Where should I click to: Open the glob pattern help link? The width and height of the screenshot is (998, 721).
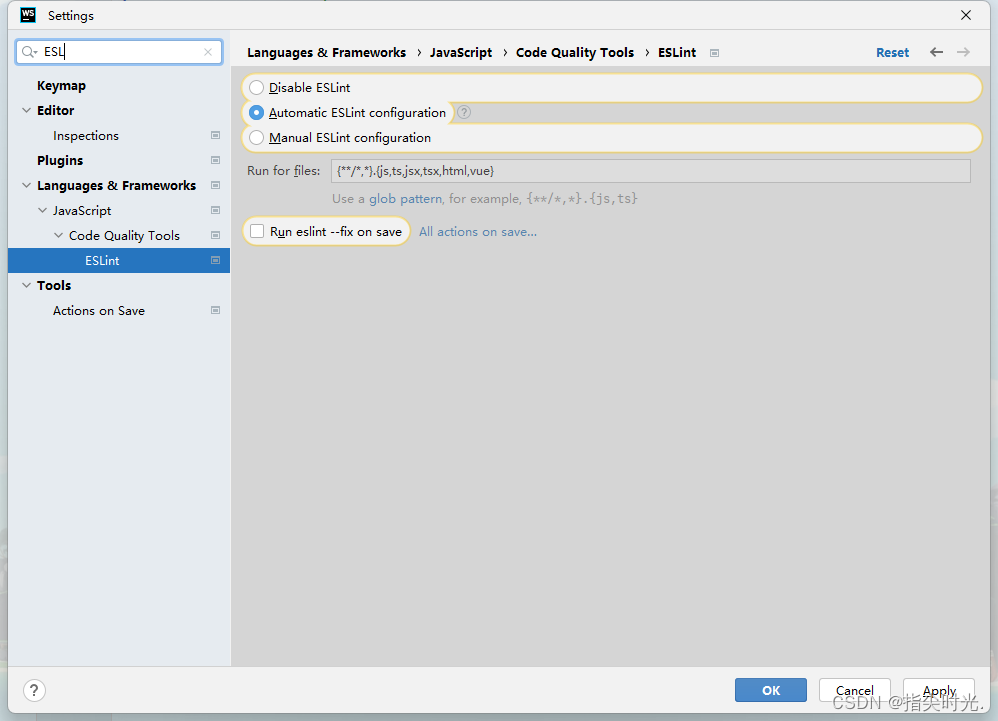(x=405, y=199)
